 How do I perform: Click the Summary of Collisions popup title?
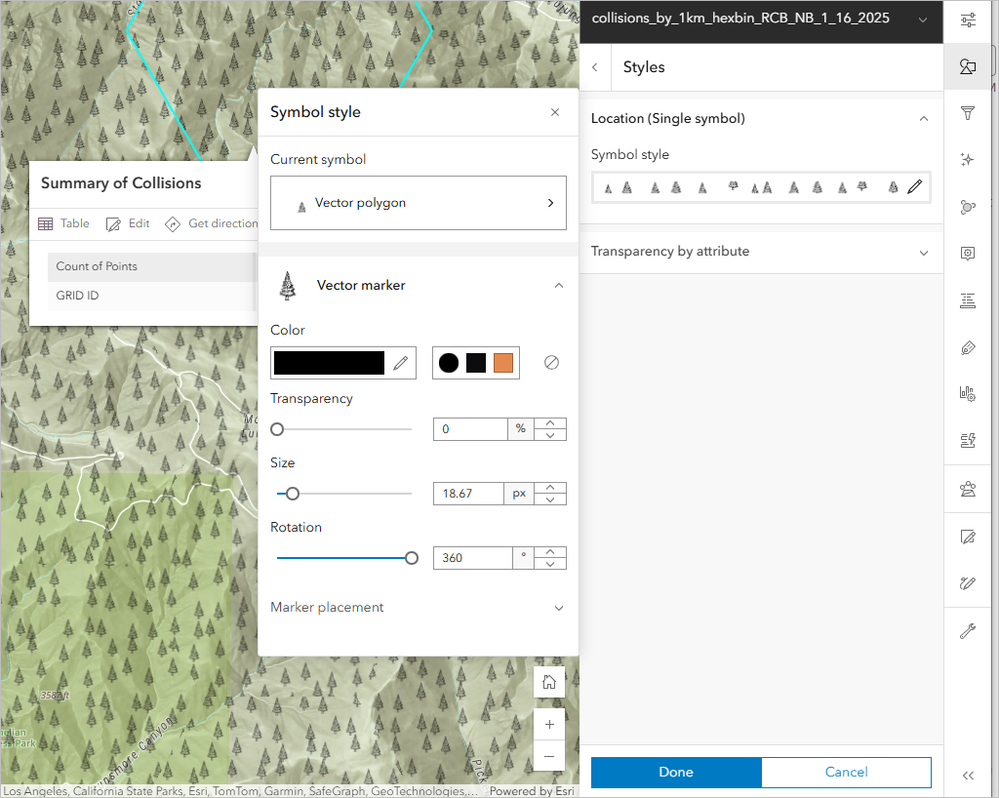(x=121, y=183)
